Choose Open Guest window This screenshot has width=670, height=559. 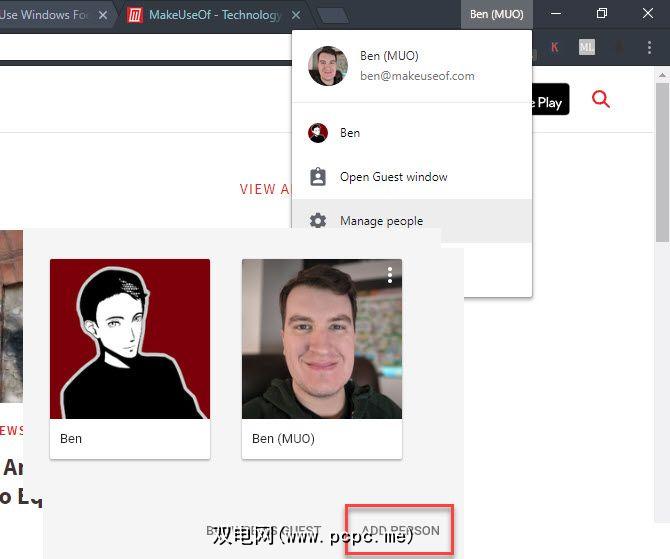coord(412,177)
